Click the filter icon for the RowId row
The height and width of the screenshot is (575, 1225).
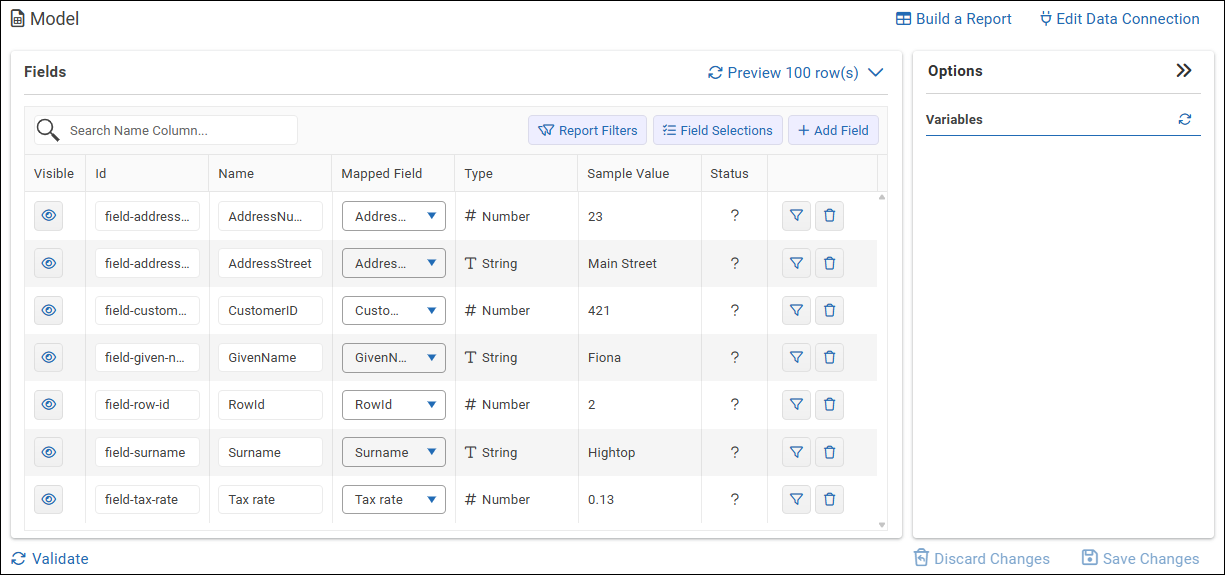click(796, 404)
